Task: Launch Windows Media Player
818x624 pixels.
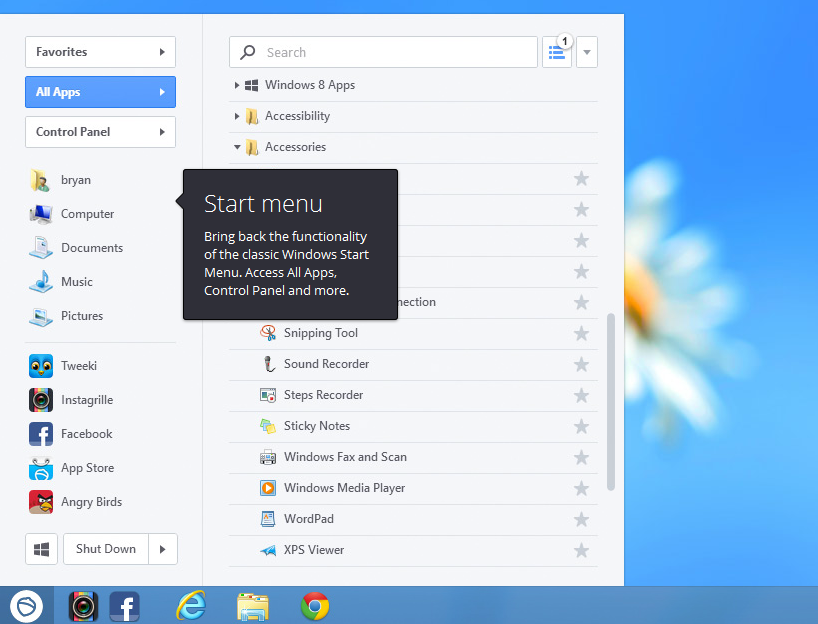Action: pos(344,488)
